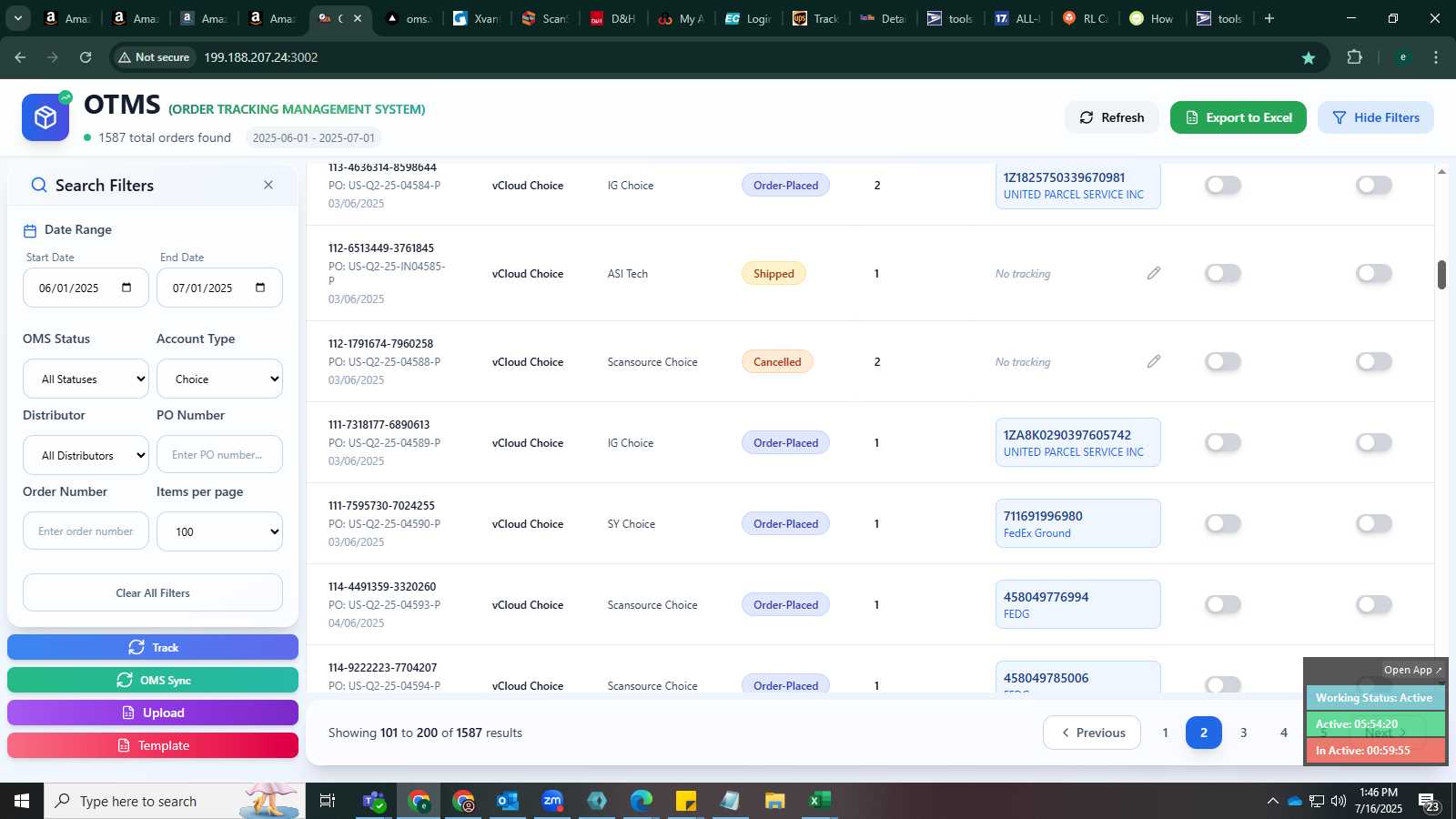This screenshot has width=1456, height=819.
Task: Open the Distributor dropdown
Action: pos(86,455)
